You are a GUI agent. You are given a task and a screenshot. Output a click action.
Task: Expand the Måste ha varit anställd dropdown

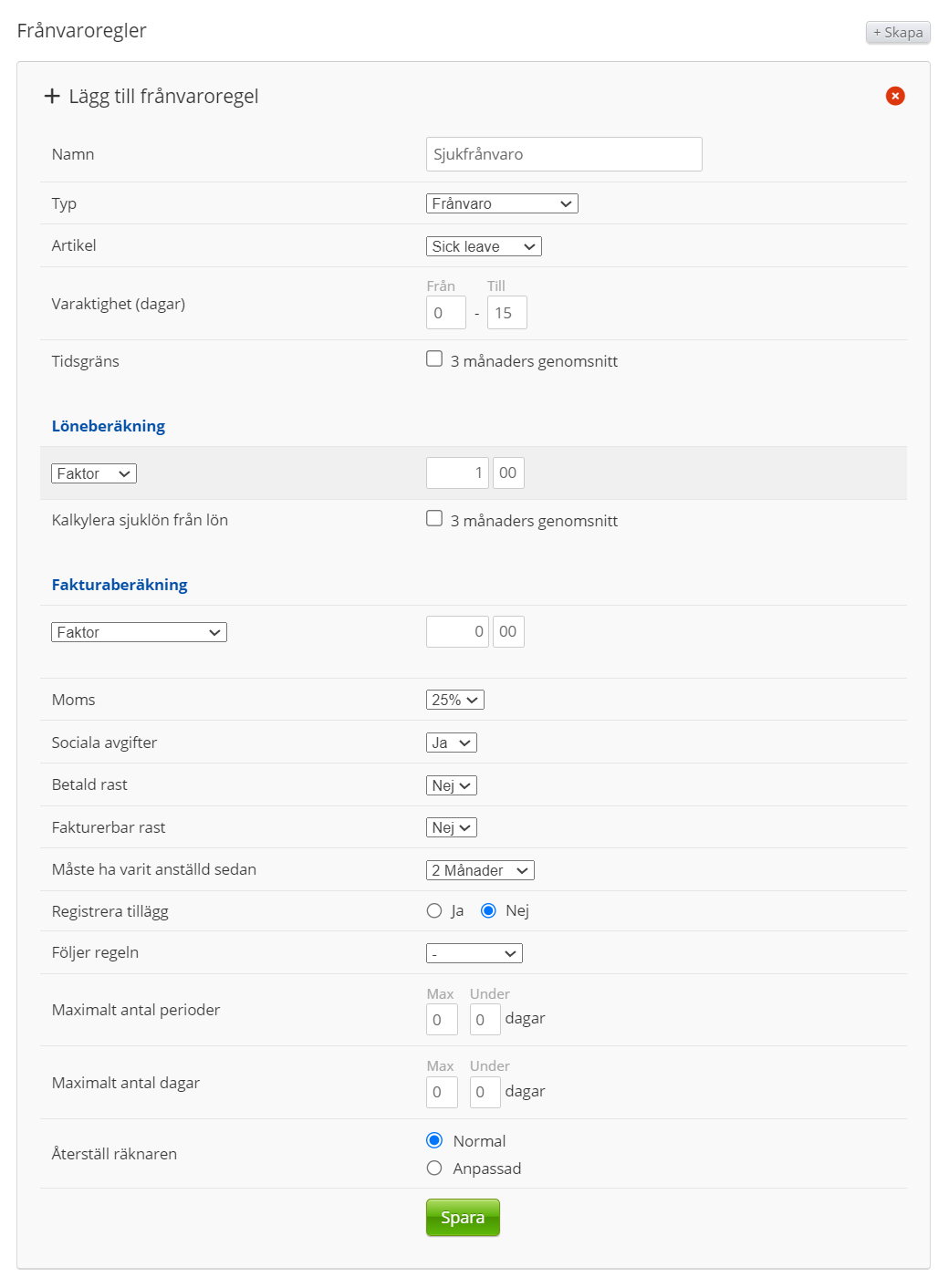tap(480, 870)
